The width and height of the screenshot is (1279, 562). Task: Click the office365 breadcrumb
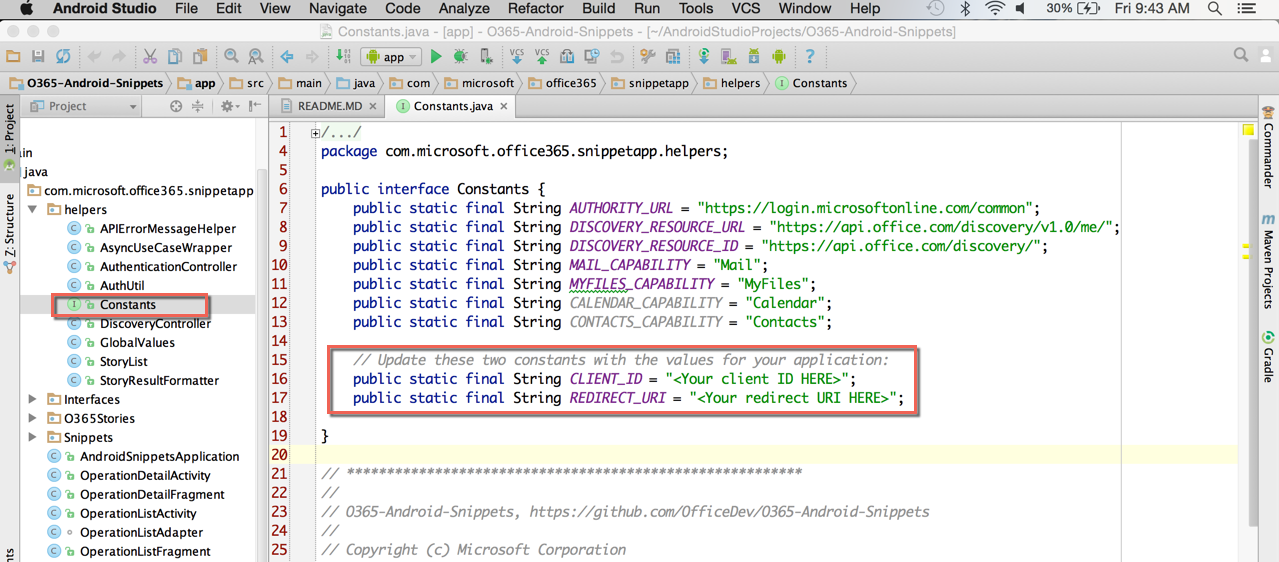(561, 83)
